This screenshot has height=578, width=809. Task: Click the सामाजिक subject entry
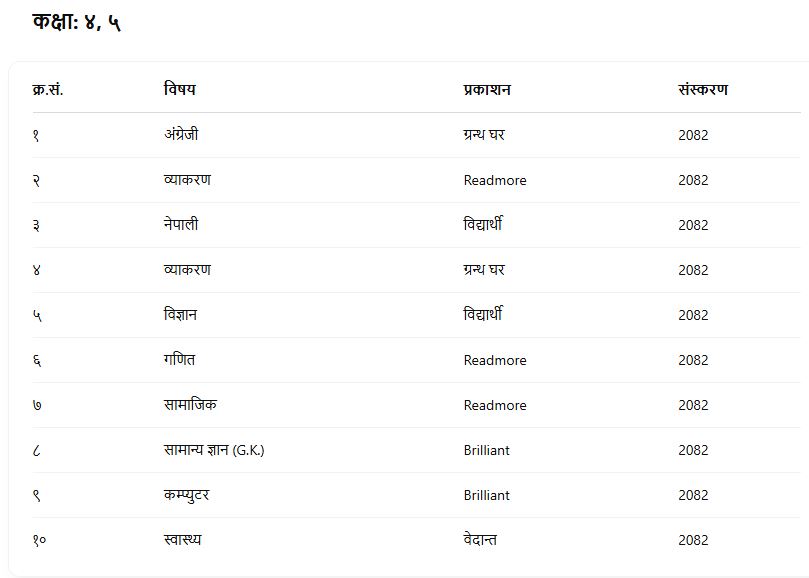tap(190, 405)
